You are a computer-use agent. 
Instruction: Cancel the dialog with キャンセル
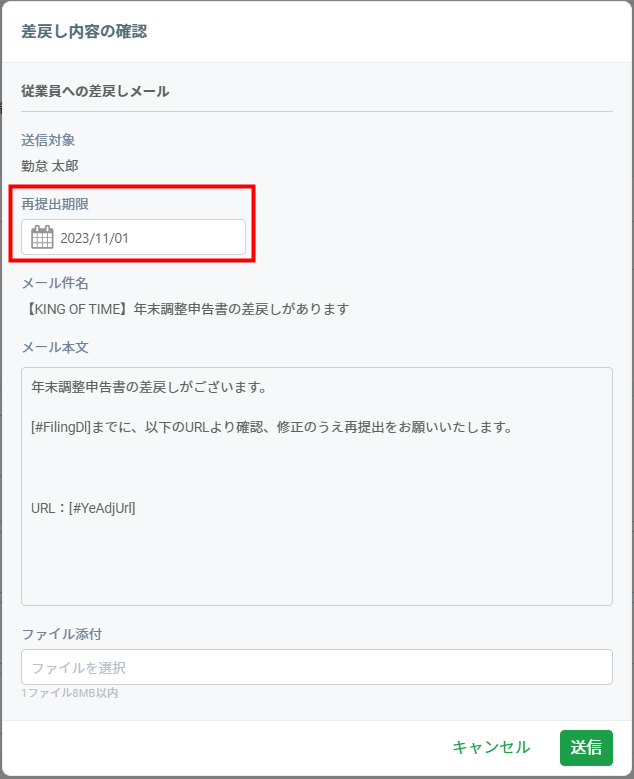pyautogui.click(x=491, y=747)
